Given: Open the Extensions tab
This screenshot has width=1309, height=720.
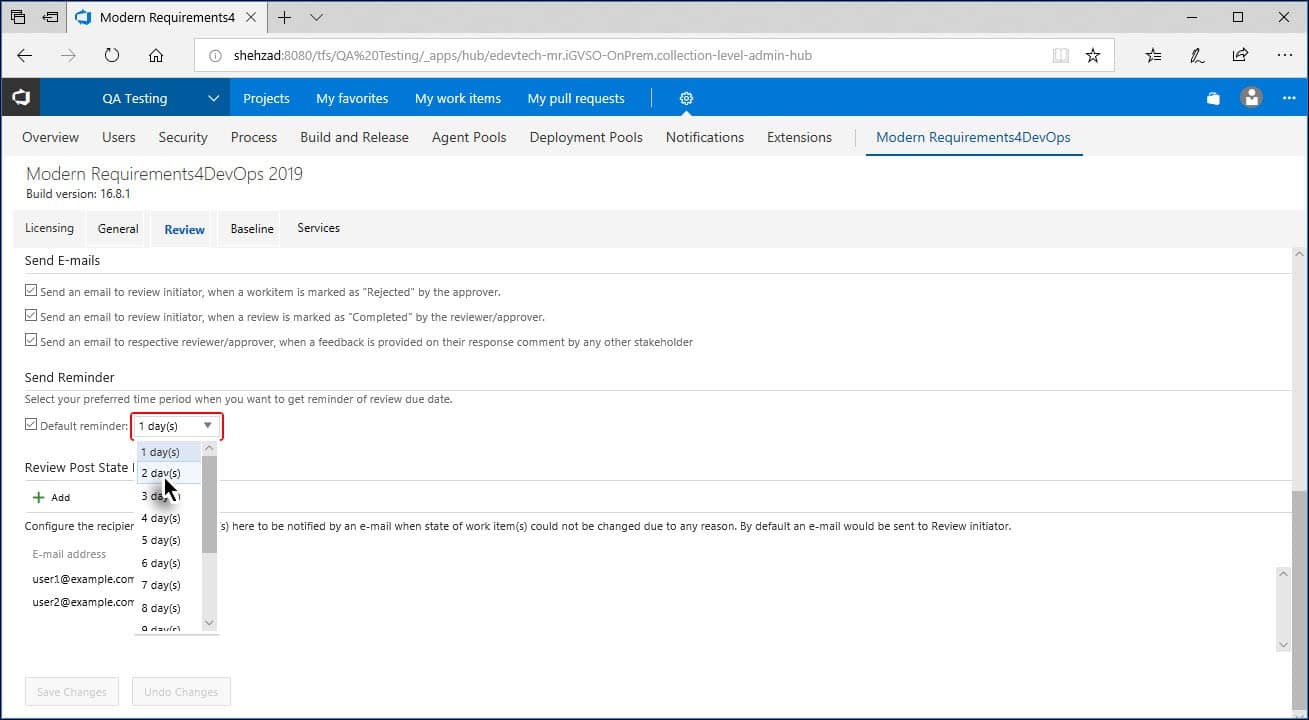Looking at the screenshot, I should click(799, 137).
